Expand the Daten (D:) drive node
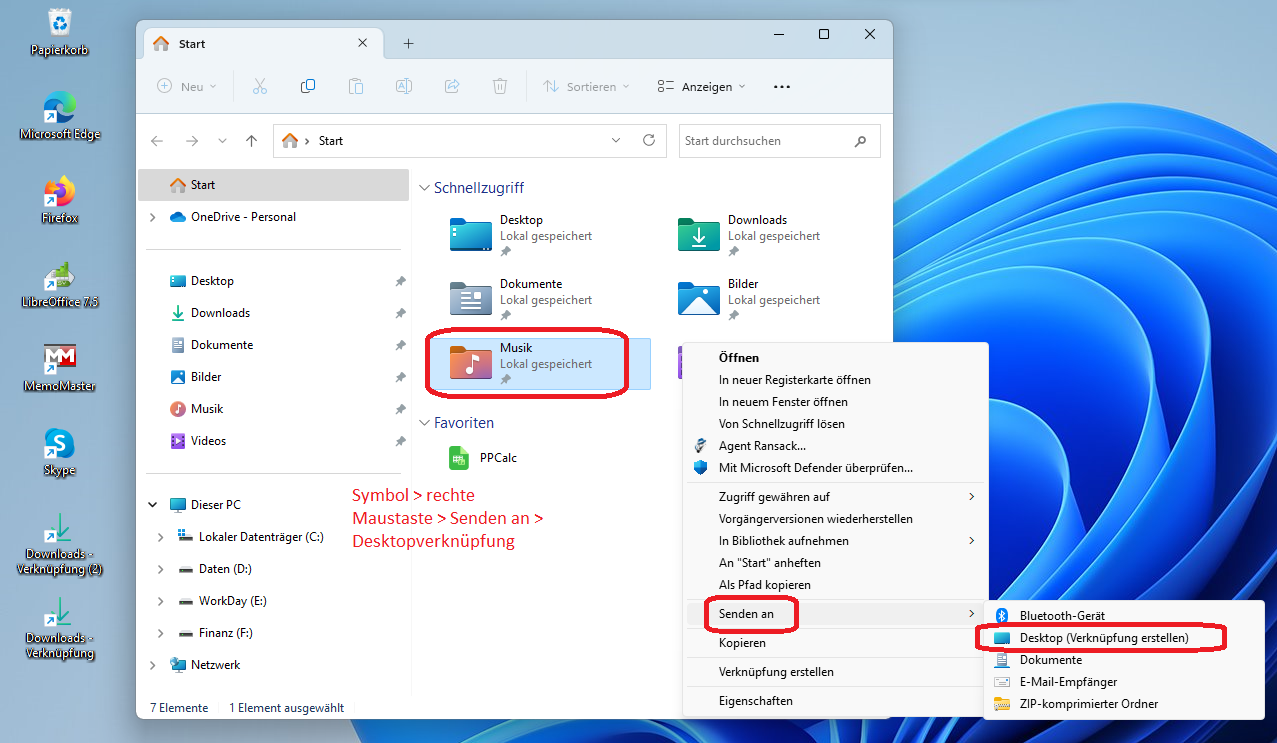The width and height of the screenshot is (1277, 743). pyautogui.click(x=161, y=569)
